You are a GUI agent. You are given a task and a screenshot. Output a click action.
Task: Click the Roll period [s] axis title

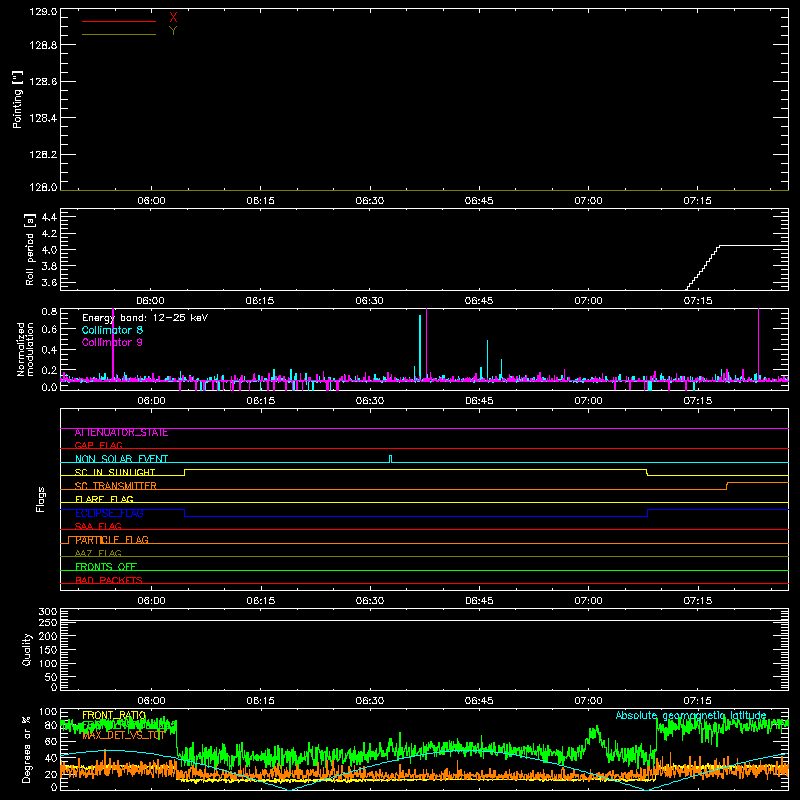tap(30, 250)
